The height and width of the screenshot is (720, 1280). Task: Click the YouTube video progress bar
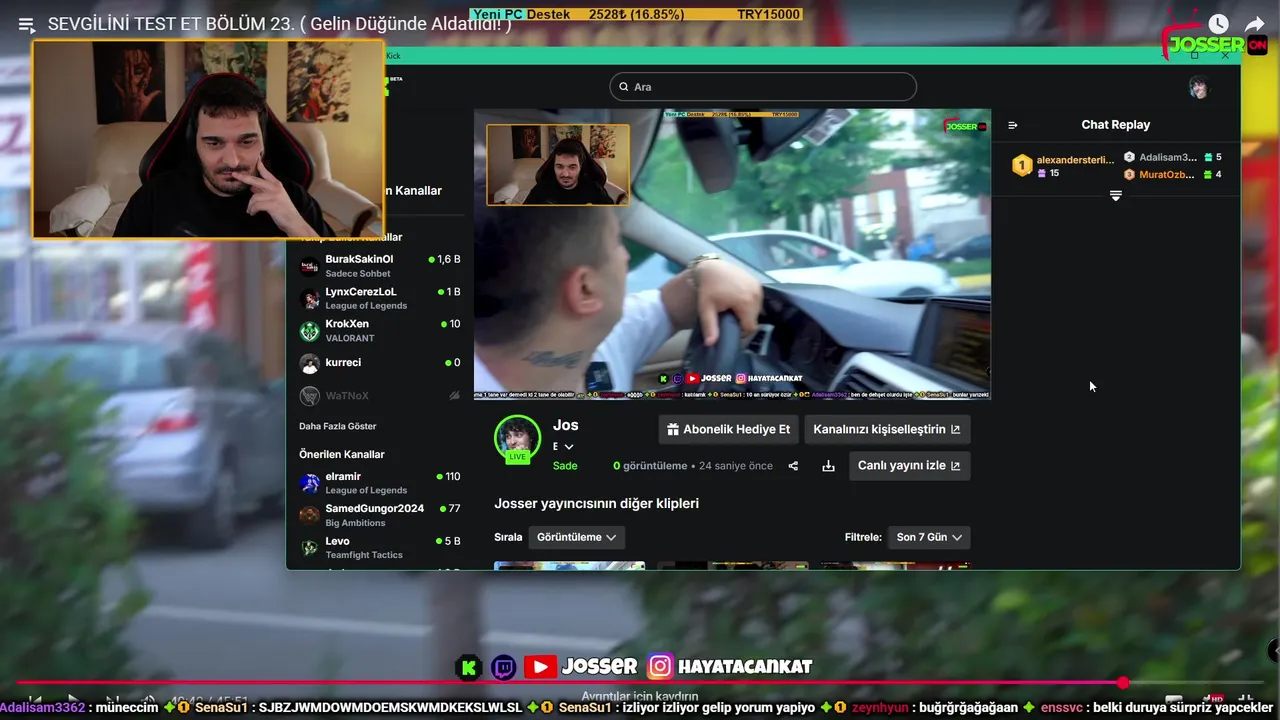[640, 683]
